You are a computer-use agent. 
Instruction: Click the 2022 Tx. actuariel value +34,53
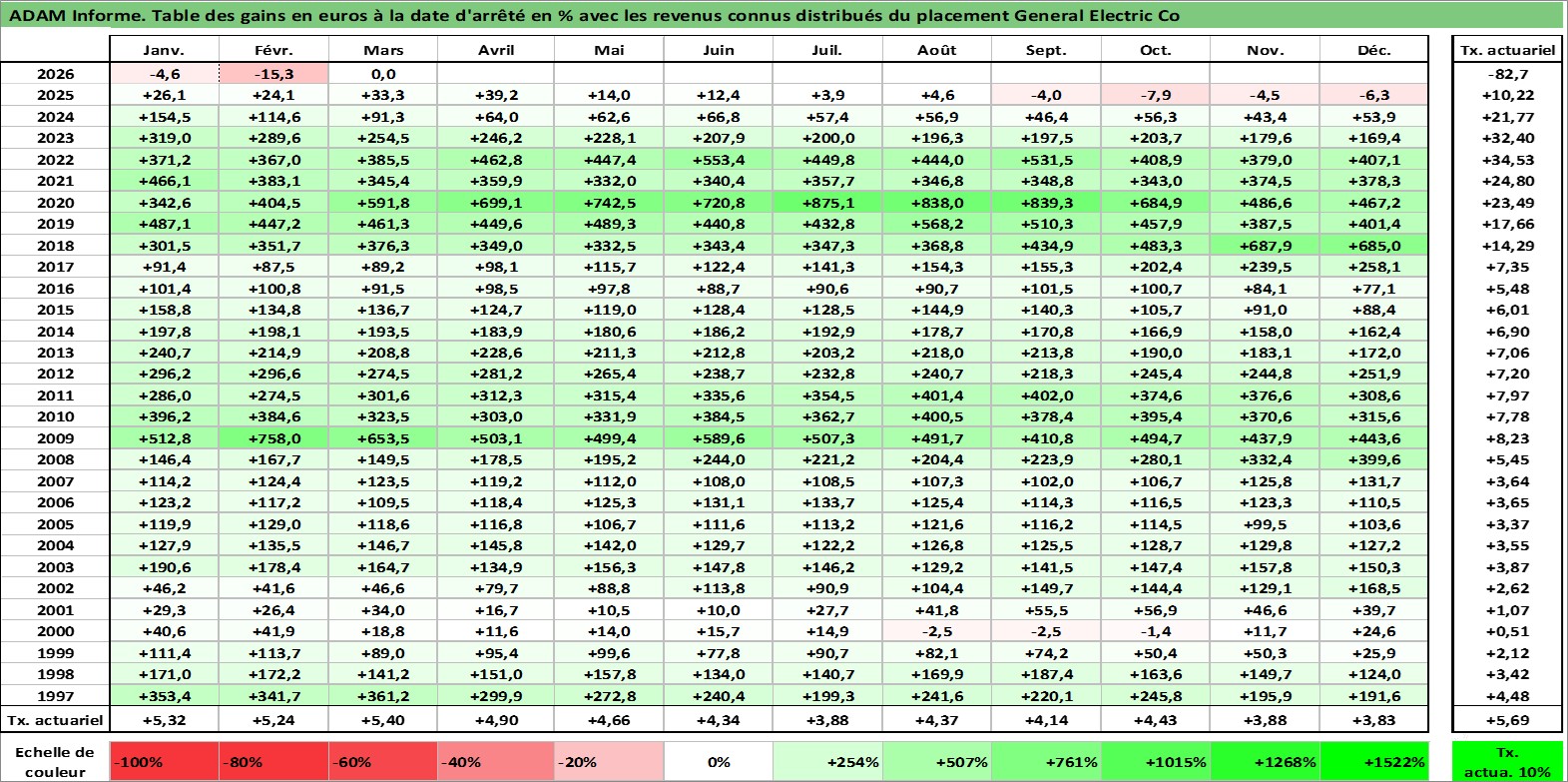tap(1507, 160)
